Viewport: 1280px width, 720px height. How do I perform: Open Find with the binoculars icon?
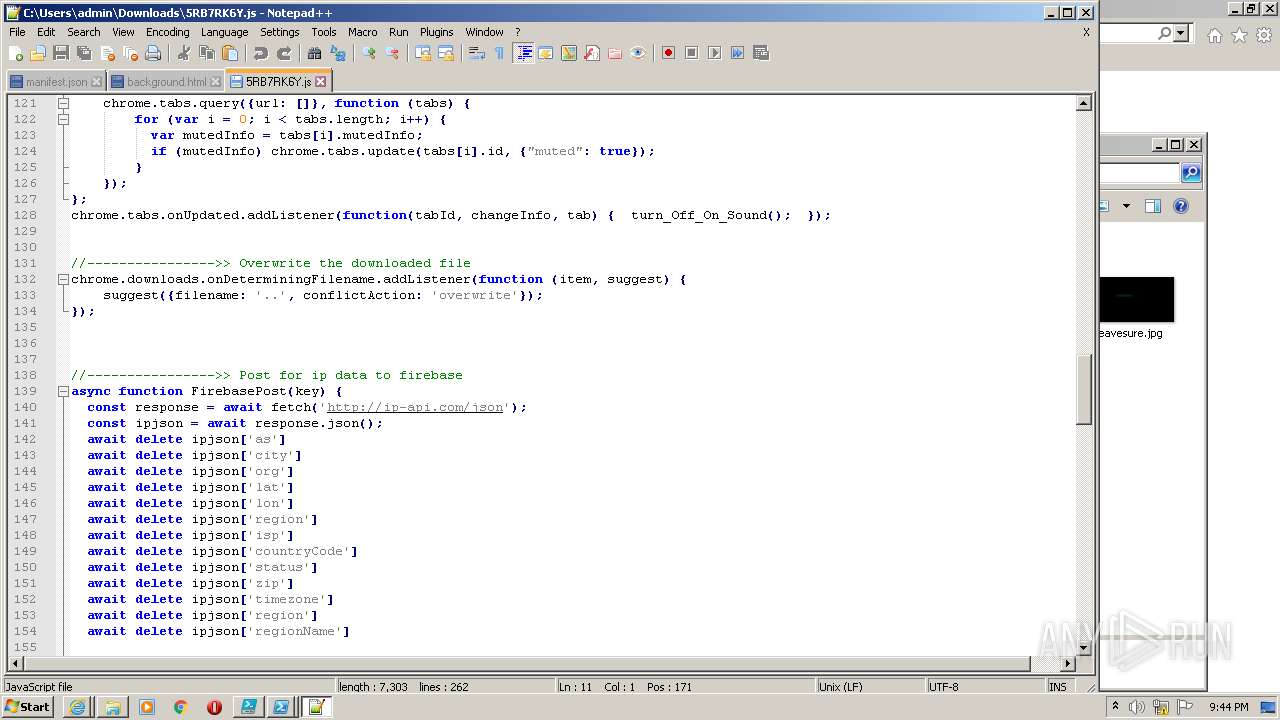315,53
